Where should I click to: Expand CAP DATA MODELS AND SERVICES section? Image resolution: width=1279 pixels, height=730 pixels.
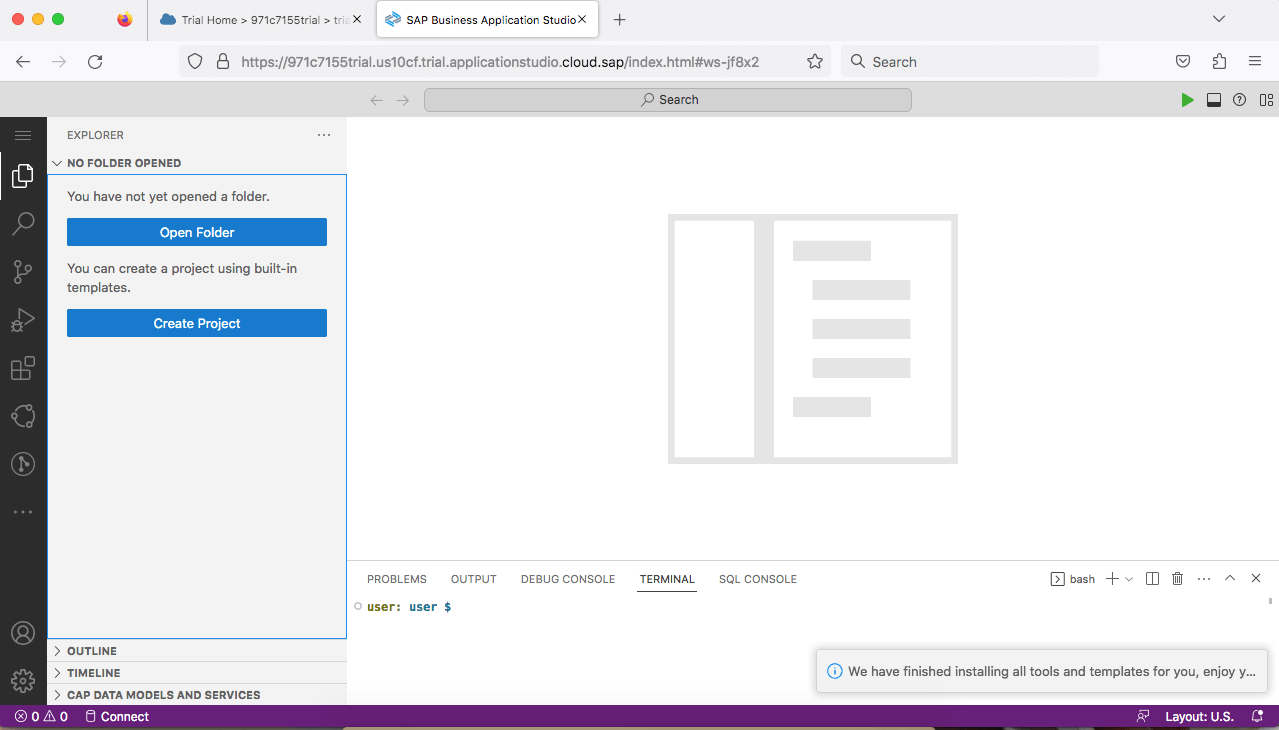point(197,695)
